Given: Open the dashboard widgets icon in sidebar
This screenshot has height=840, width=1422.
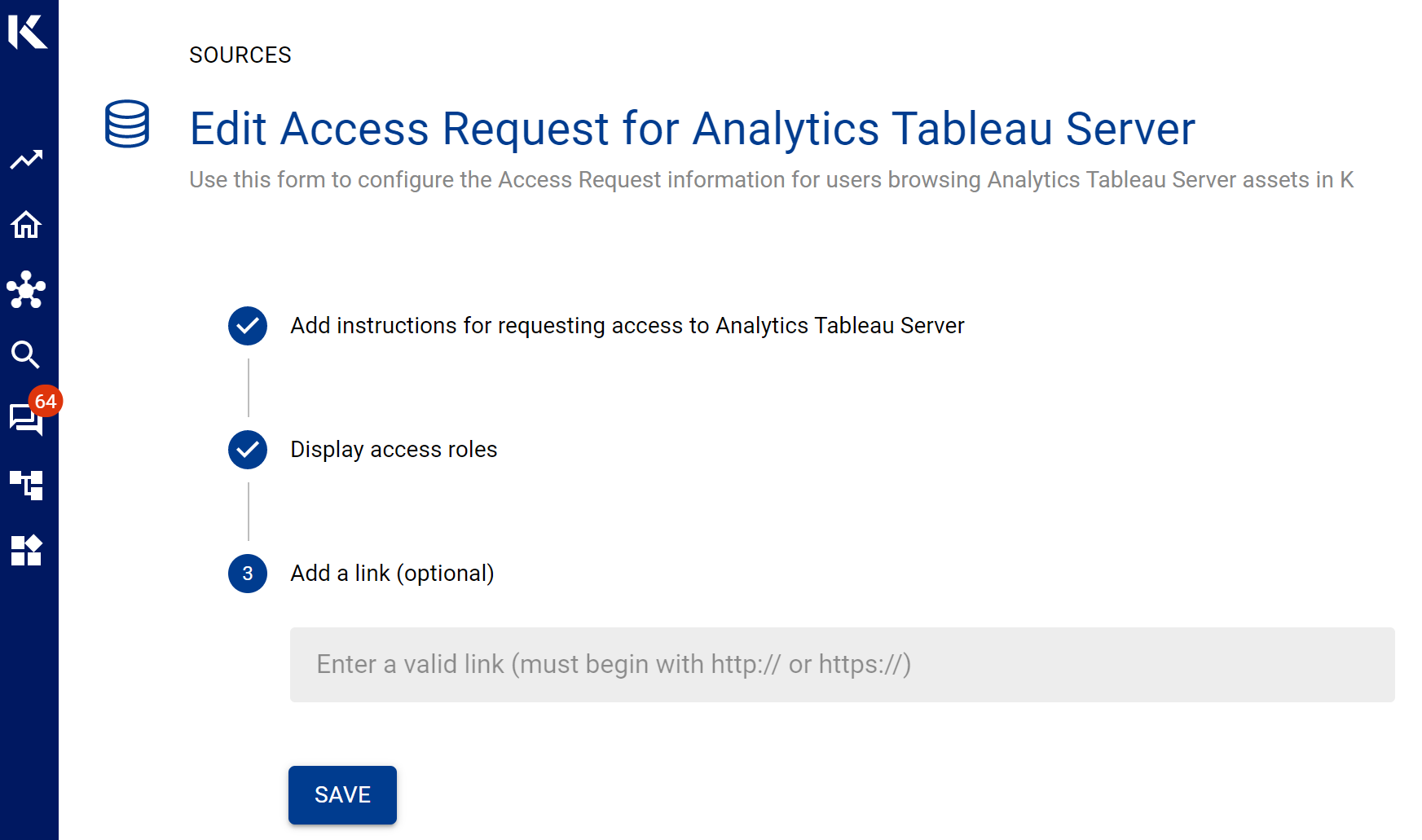Looking at the screenshot, I should click(x=27, y=552).
